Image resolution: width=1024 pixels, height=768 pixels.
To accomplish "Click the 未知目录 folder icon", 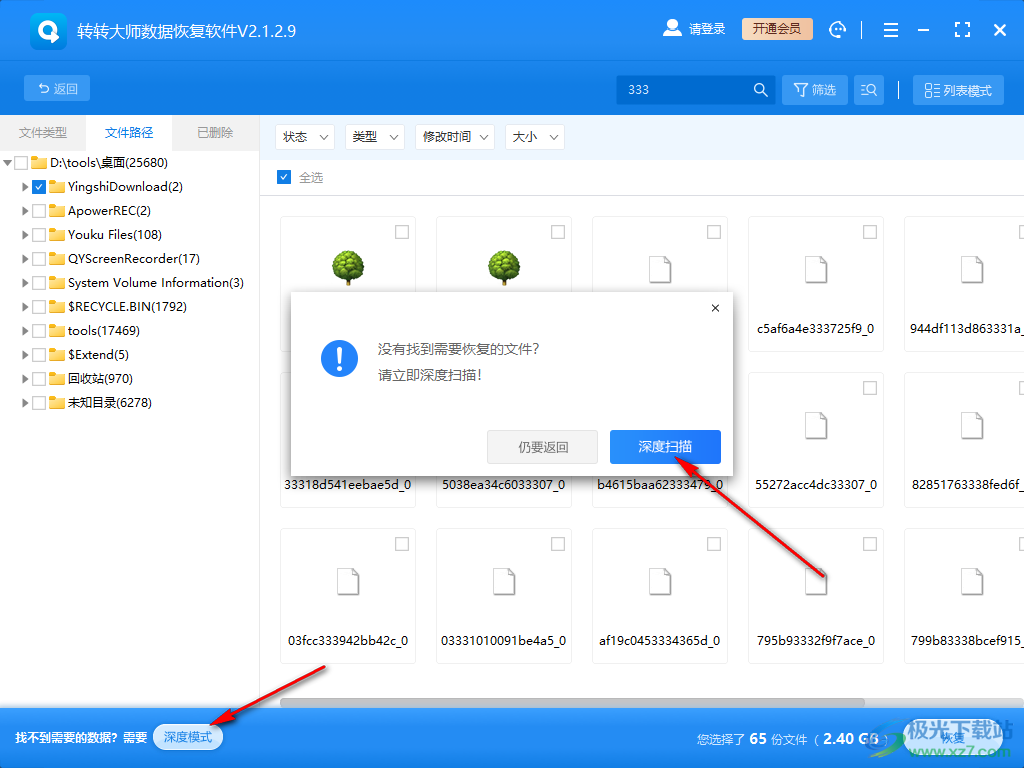I will click(x=57, y=403).
